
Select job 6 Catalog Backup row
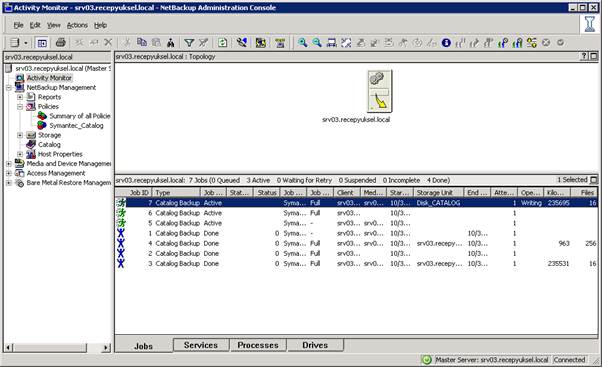[x=357, y=213]
